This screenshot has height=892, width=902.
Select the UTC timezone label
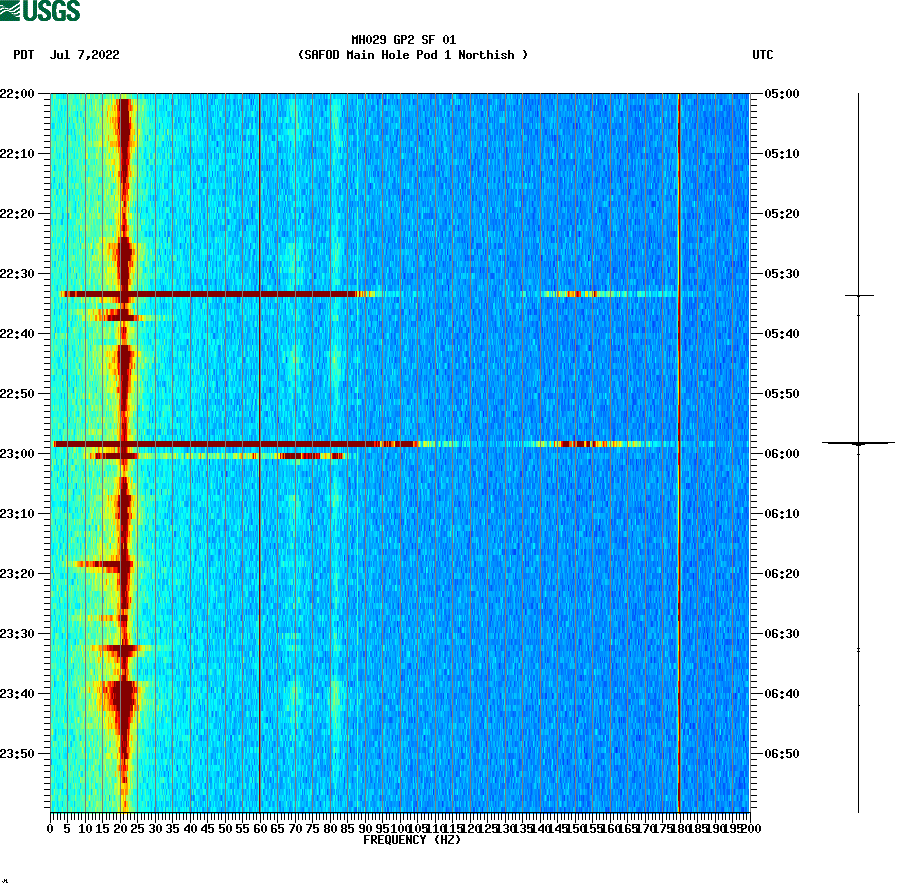tap(765, 56)
